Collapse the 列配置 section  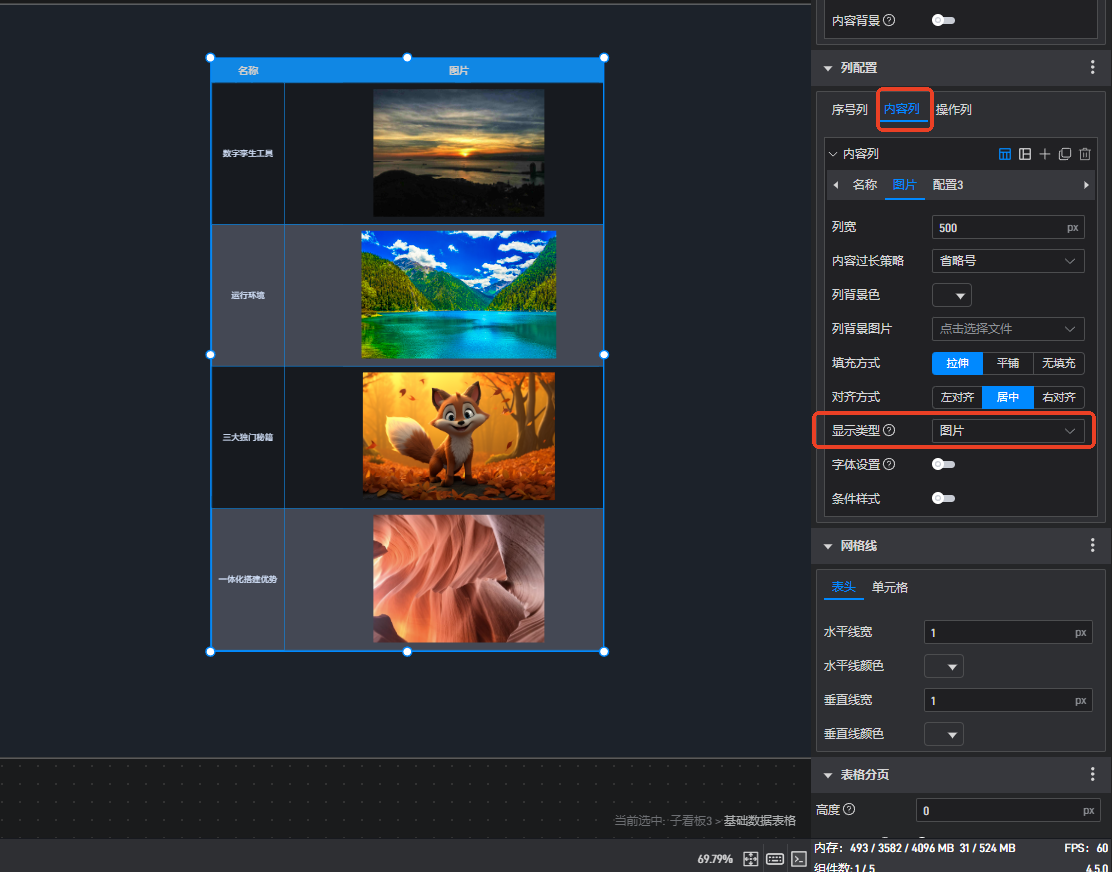[828, 68]
